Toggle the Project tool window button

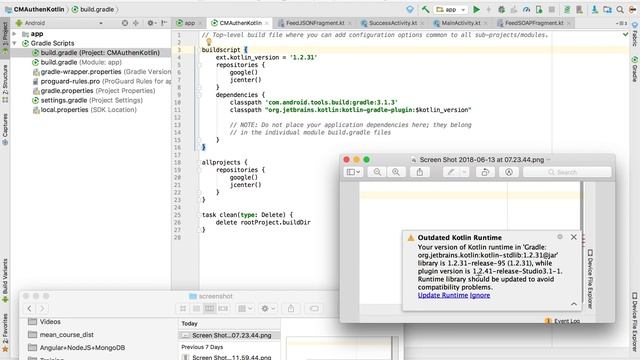click(x=5, y=38)
